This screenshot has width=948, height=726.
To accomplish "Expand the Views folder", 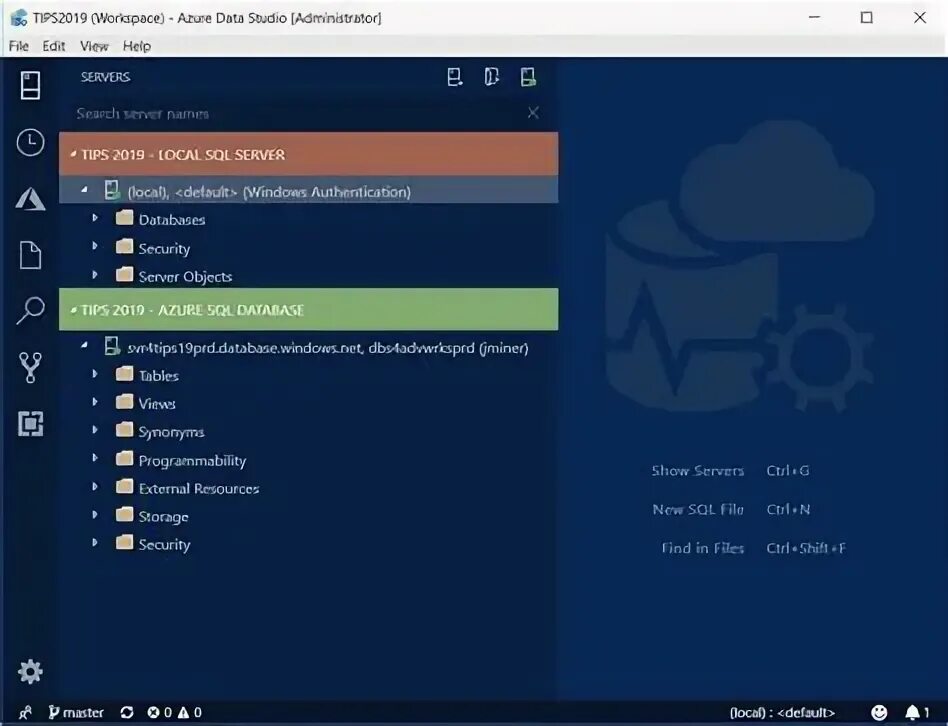I will (x=95, y=401).
